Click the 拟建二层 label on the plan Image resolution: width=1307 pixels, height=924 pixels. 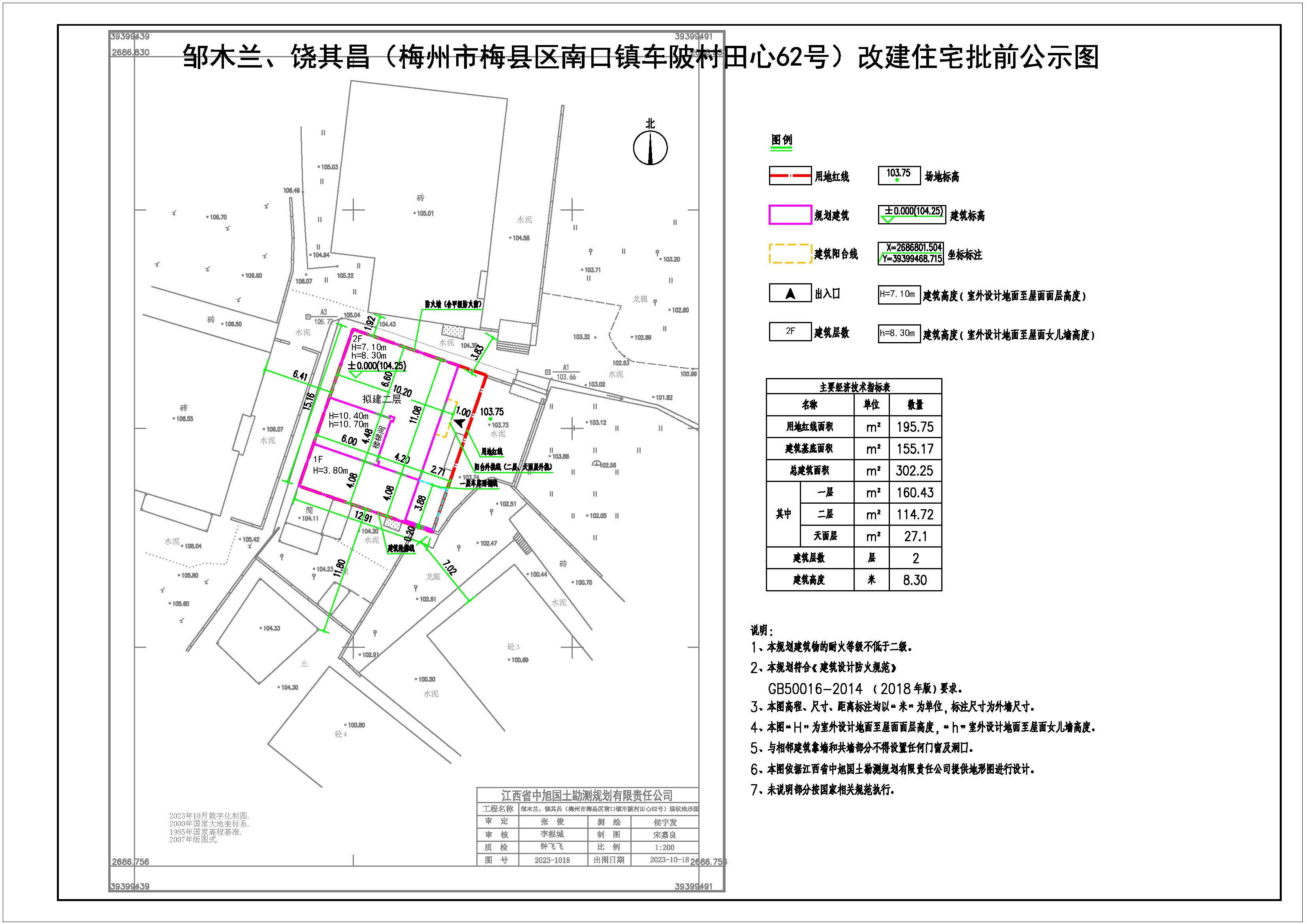coord(382,399)
